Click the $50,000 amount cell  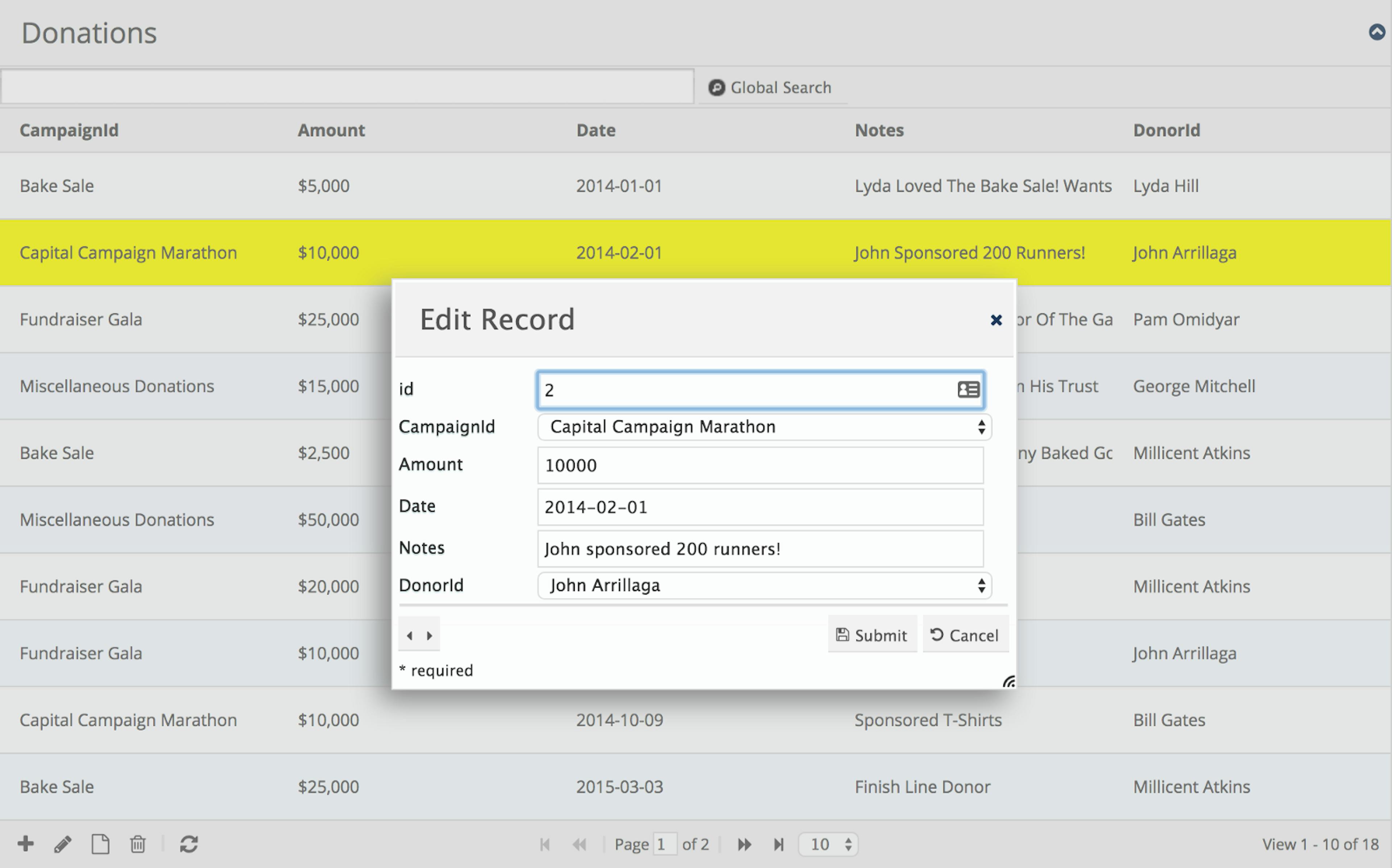tap(328, 520)
